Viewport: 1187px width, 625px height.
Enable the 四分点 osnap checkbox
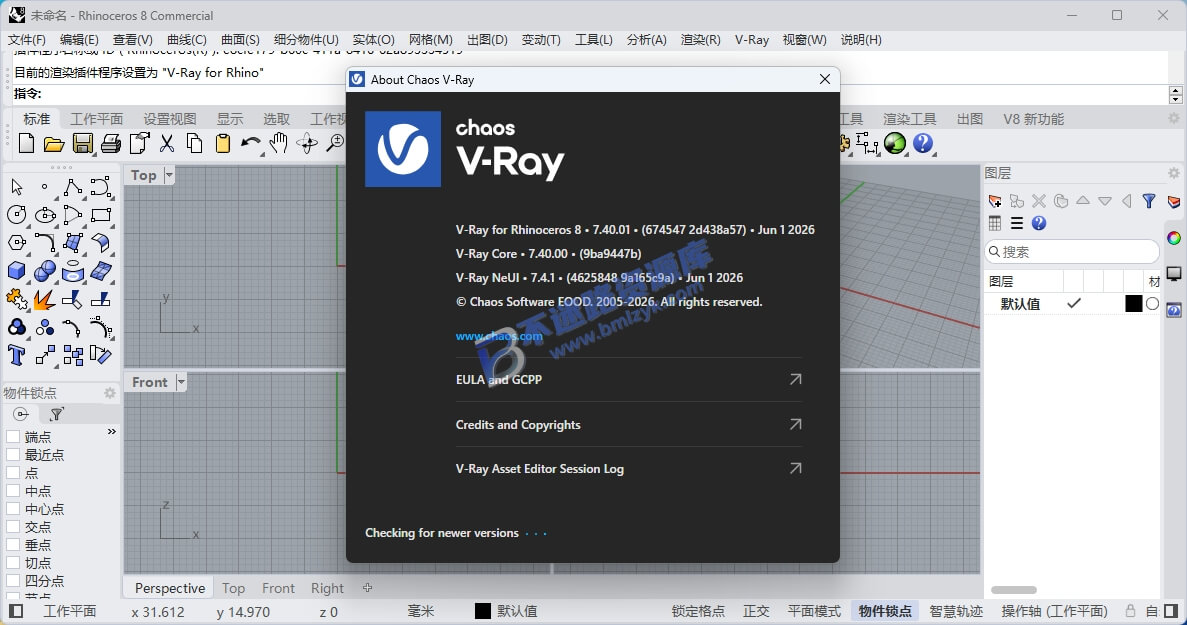tap(13, 581)
